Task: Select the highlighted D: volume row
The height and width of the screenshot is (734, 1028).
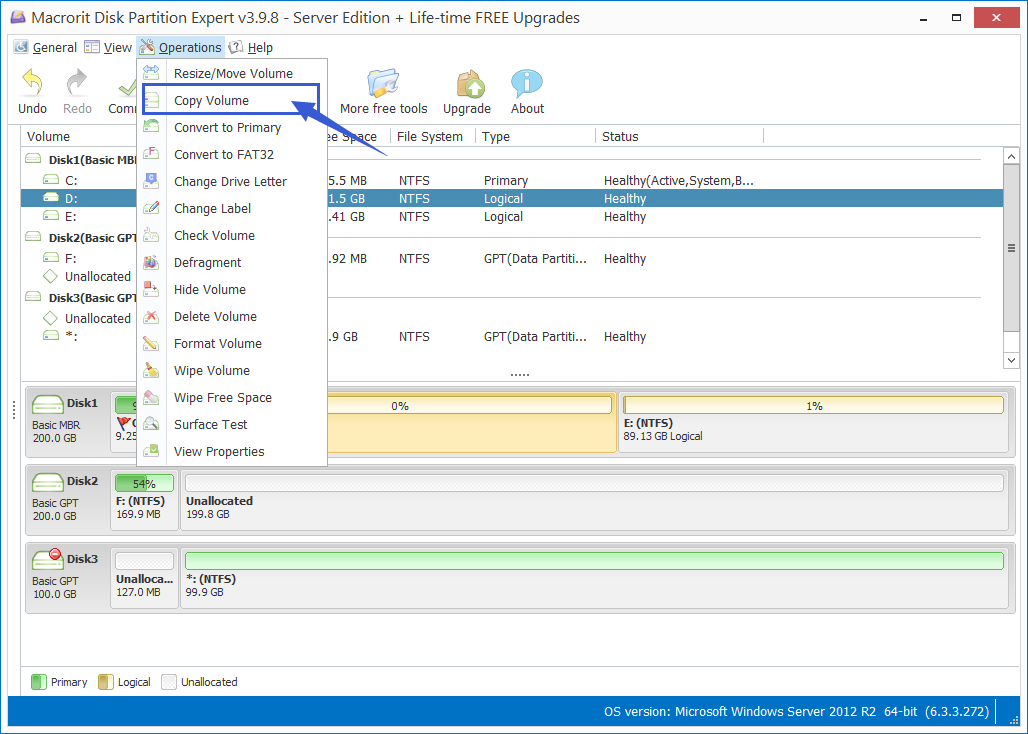Action: point(511,198)
